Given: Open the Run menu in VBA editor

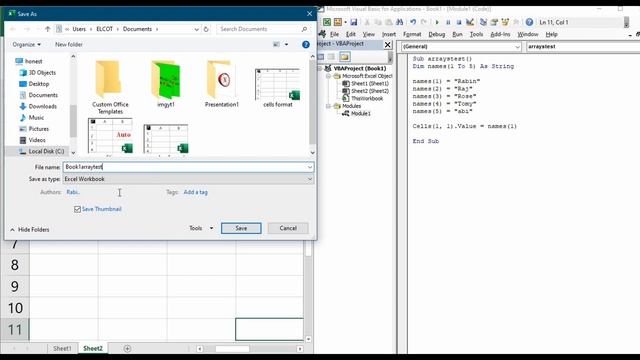Looking at the screenshot, I should tap(458, 34).
